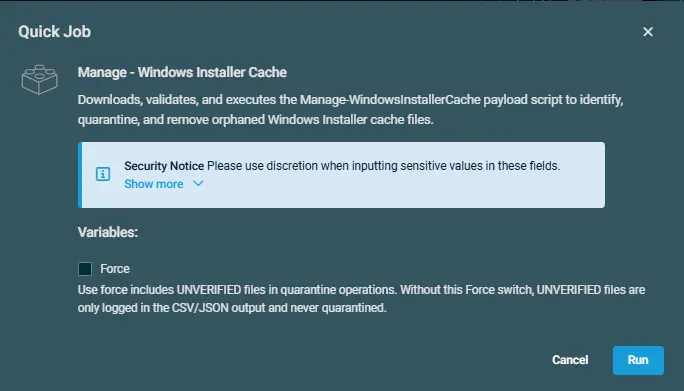This screenshot has width=684, height=391.
Task: Run the Quick Job
Action: coord(638,360)
